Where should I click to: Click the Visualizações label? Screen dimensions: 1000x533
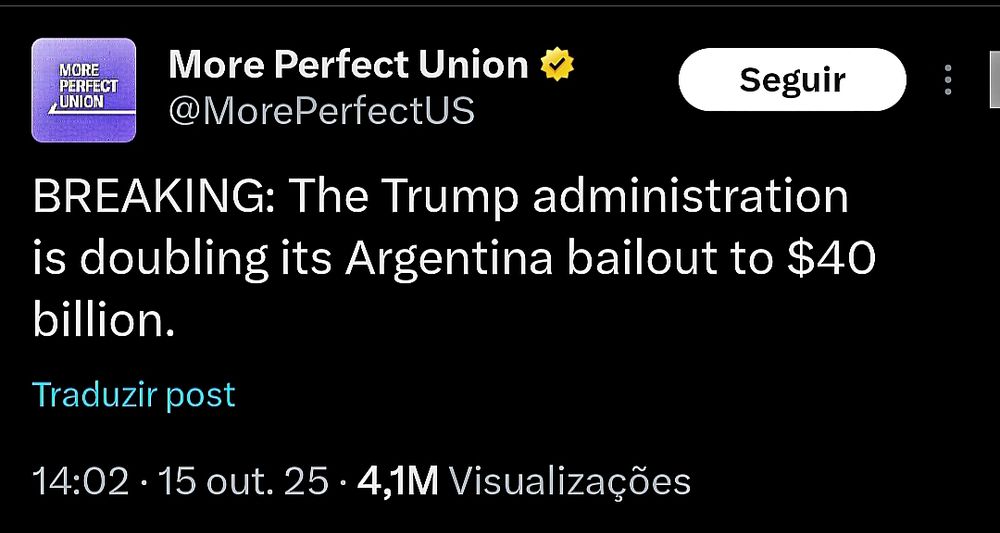point(570,483)
